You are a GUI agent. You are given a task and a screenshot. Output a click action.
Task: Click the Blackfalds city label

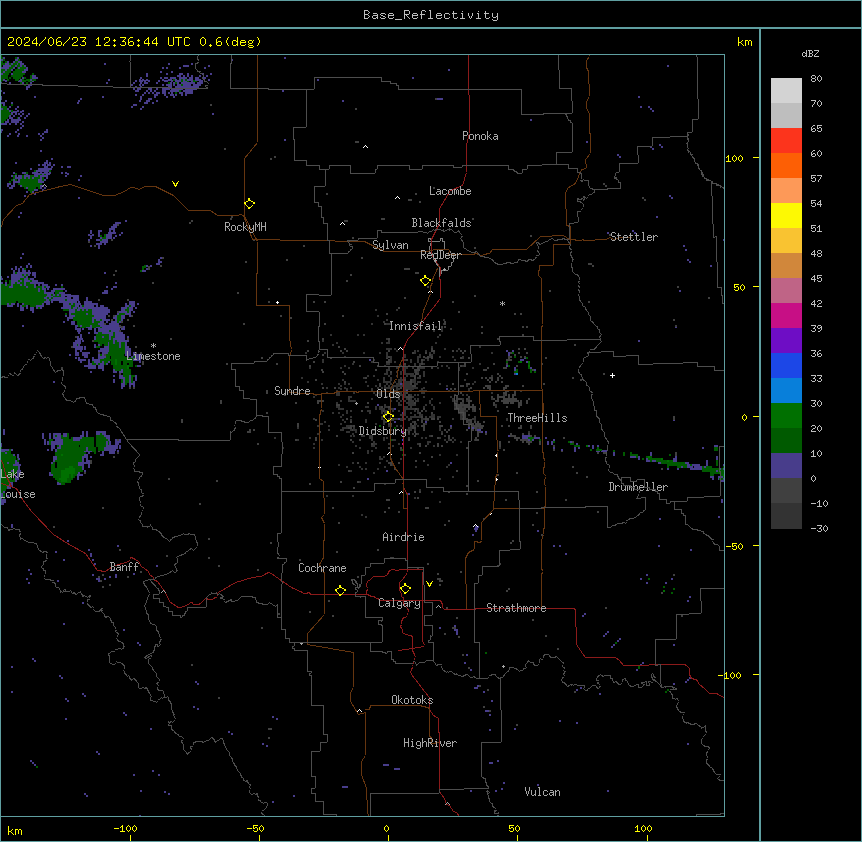pyautogui.click(x=441, y=223)
